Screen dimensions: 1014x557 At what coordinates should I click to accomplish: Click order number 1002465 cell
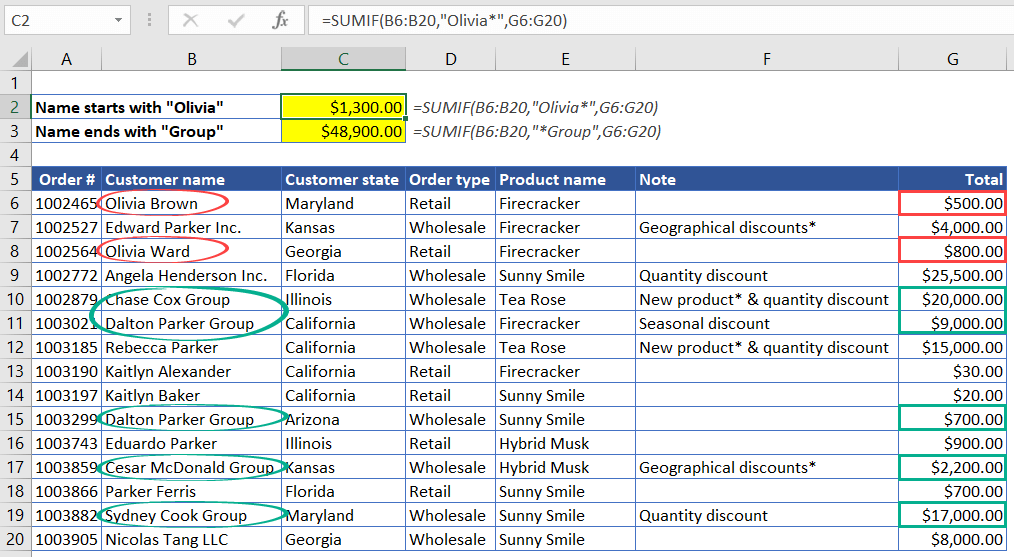pyautogui.click(x=66, y=203)
